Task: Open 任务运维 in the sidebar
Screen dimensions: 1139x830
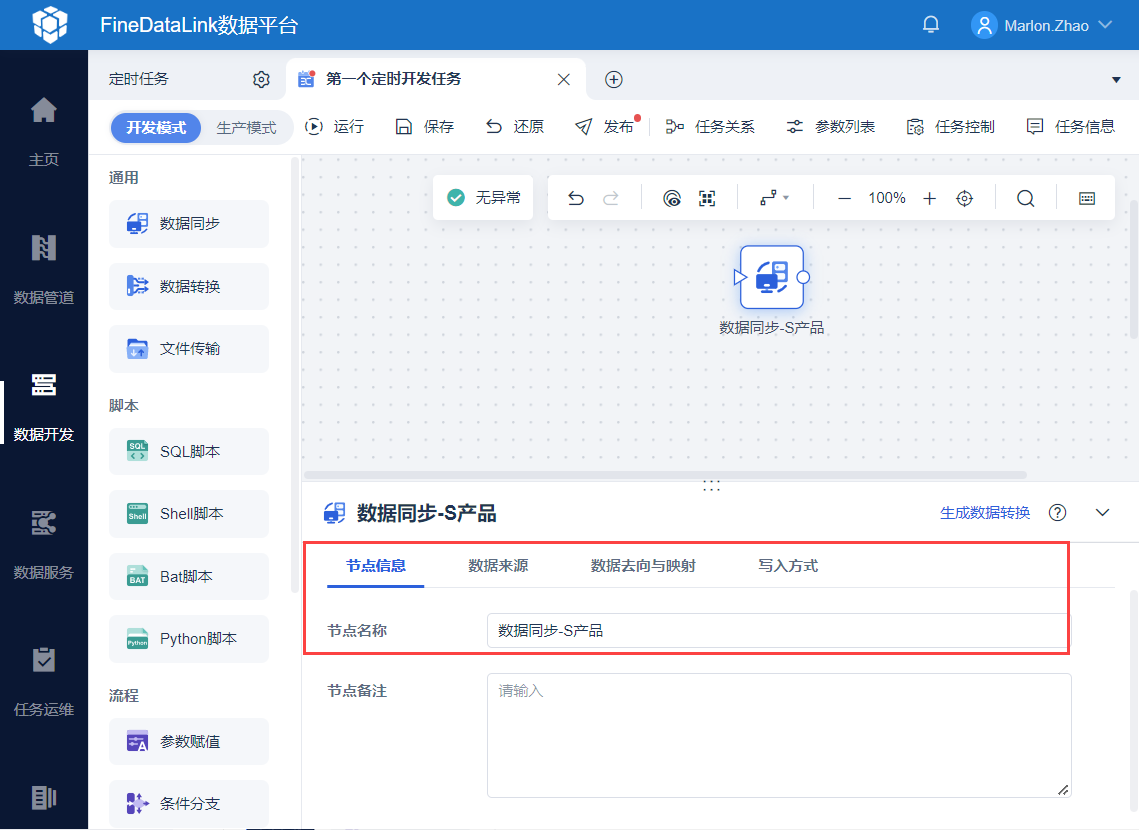Action: (44, 682)
